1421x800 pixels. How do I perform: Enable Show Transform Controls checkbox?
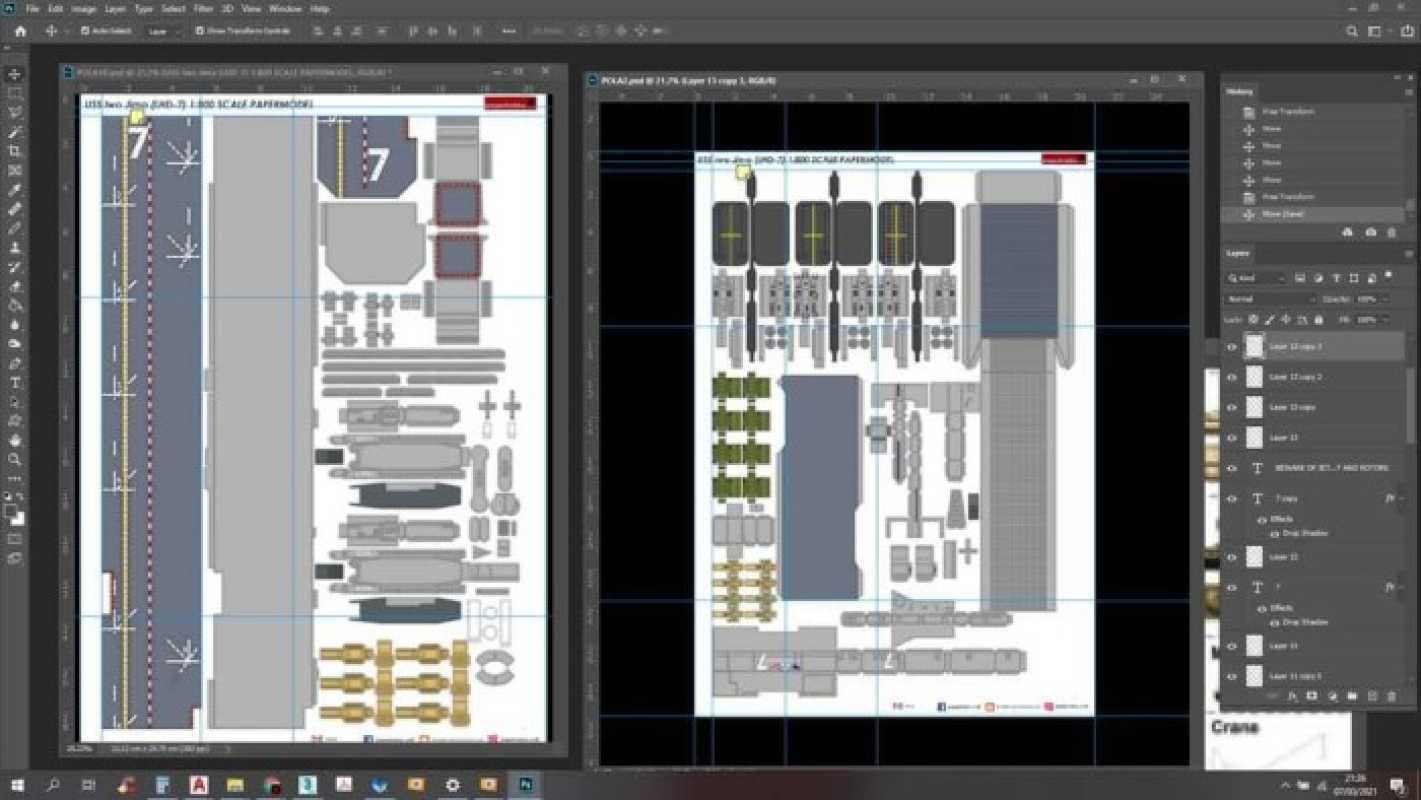[x=200, y=31]
